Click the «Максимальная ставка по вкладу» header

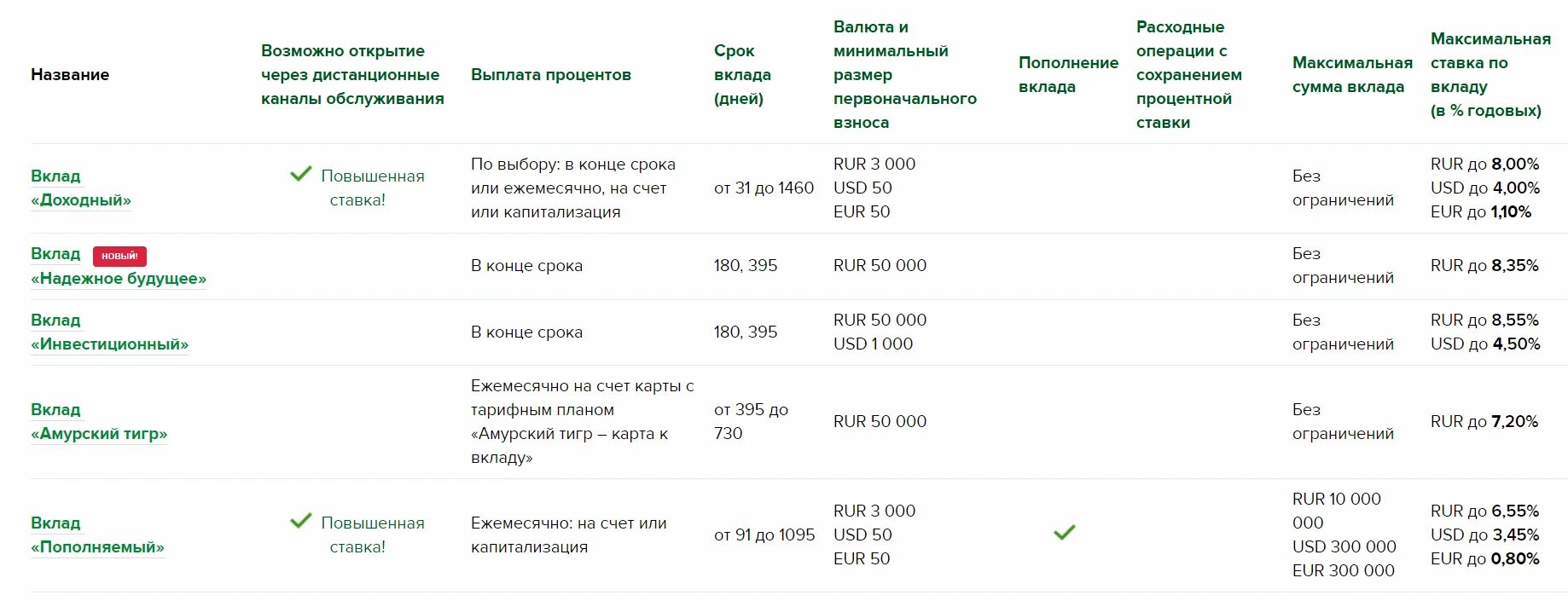[1490, 75]
